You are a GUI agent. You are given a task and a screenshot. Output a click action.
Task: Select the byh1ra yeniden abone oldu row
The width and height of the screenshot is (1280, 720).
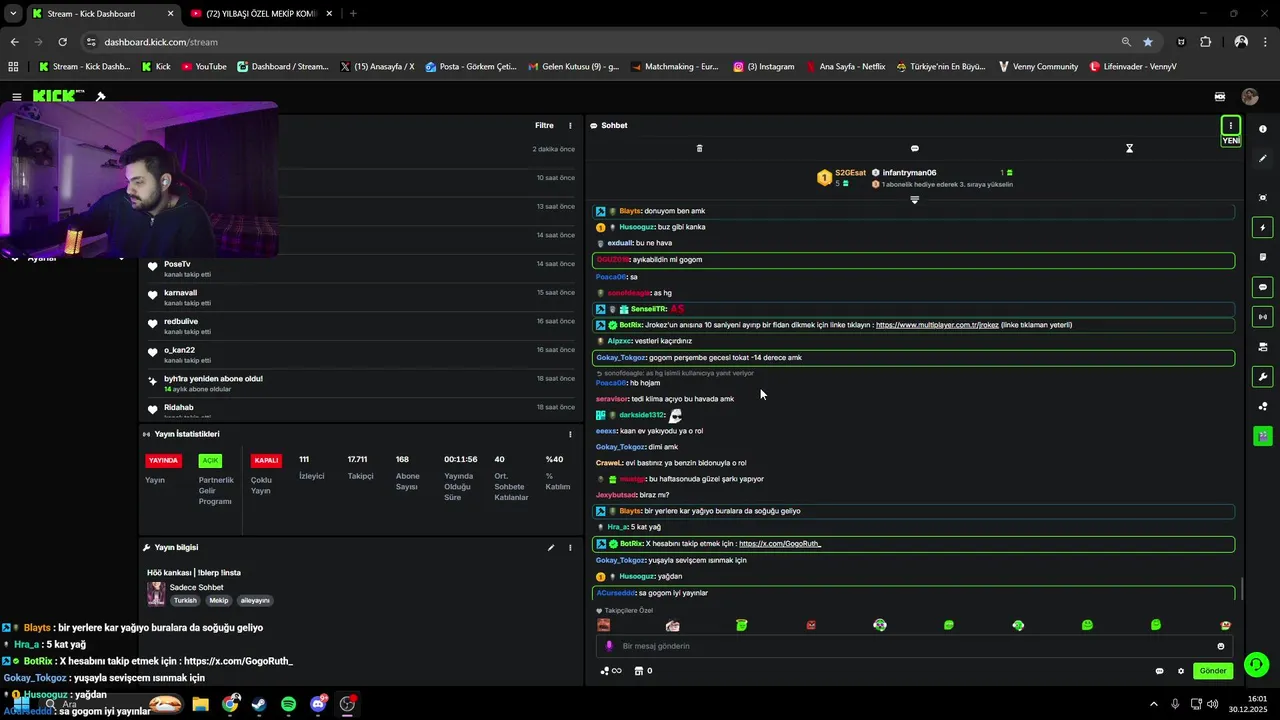(x=361, y=383)
